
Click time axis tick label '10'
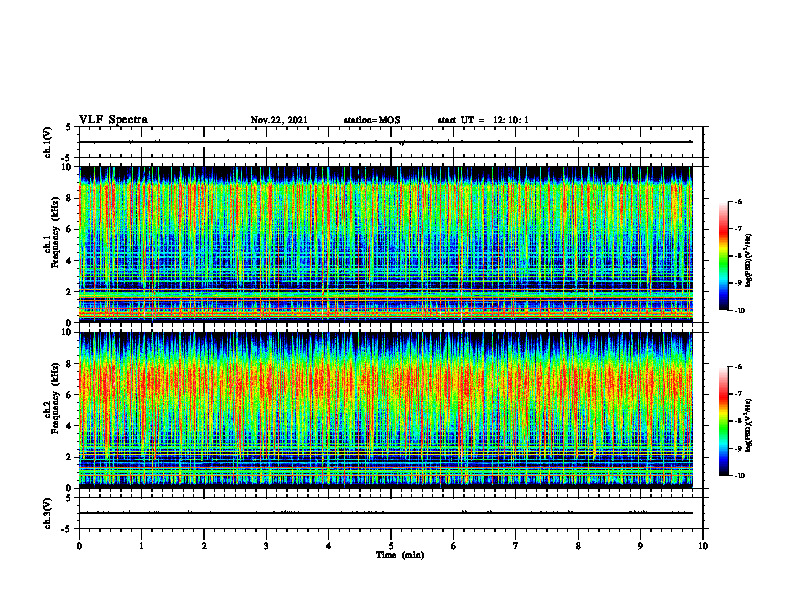coord(703,546)
